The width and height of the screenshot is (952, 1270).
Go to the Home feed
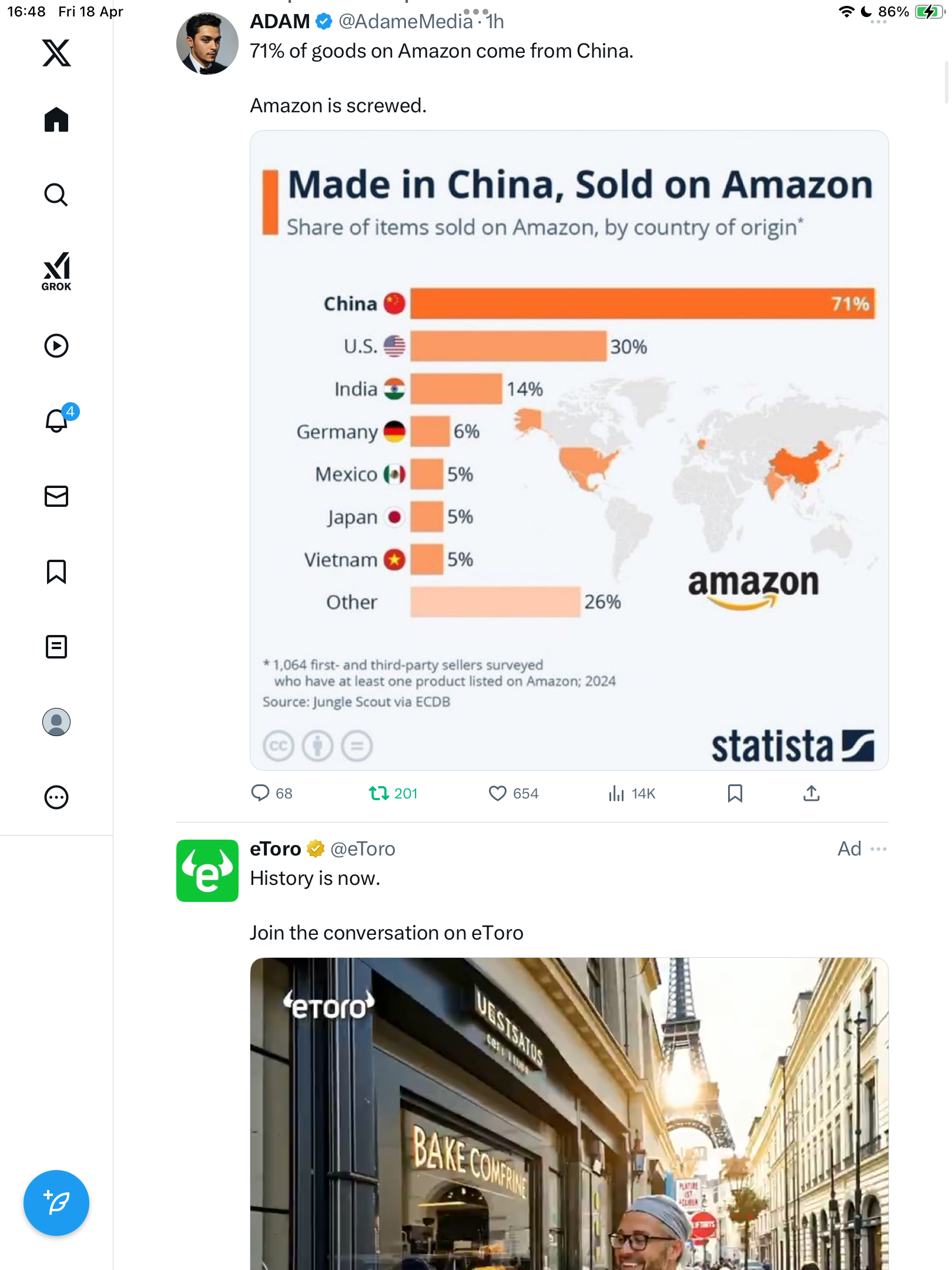click(x=56, y=120)
